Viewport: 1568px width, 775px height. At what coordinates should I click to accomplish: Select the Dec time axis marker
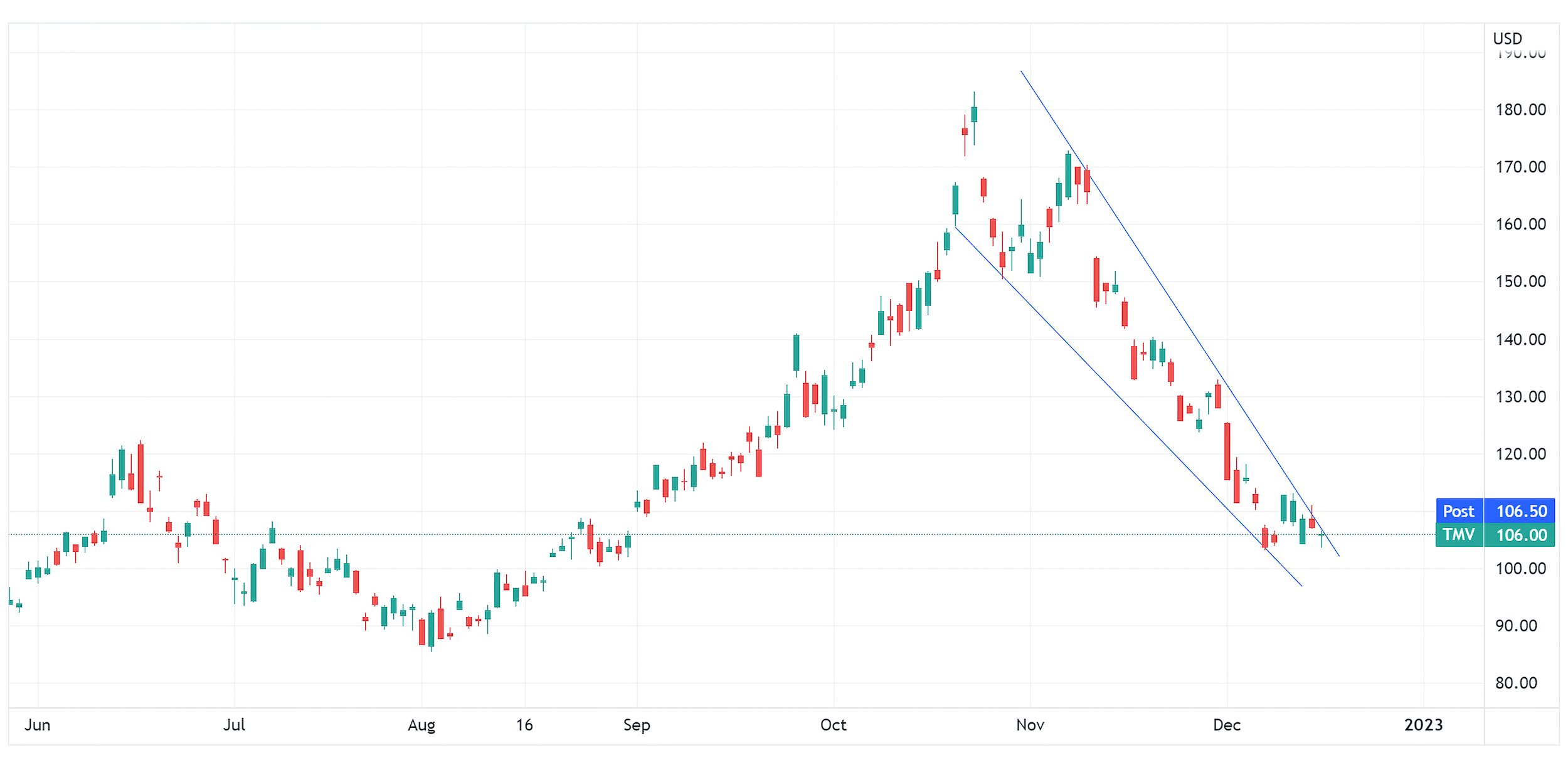tap(1227, 725)
